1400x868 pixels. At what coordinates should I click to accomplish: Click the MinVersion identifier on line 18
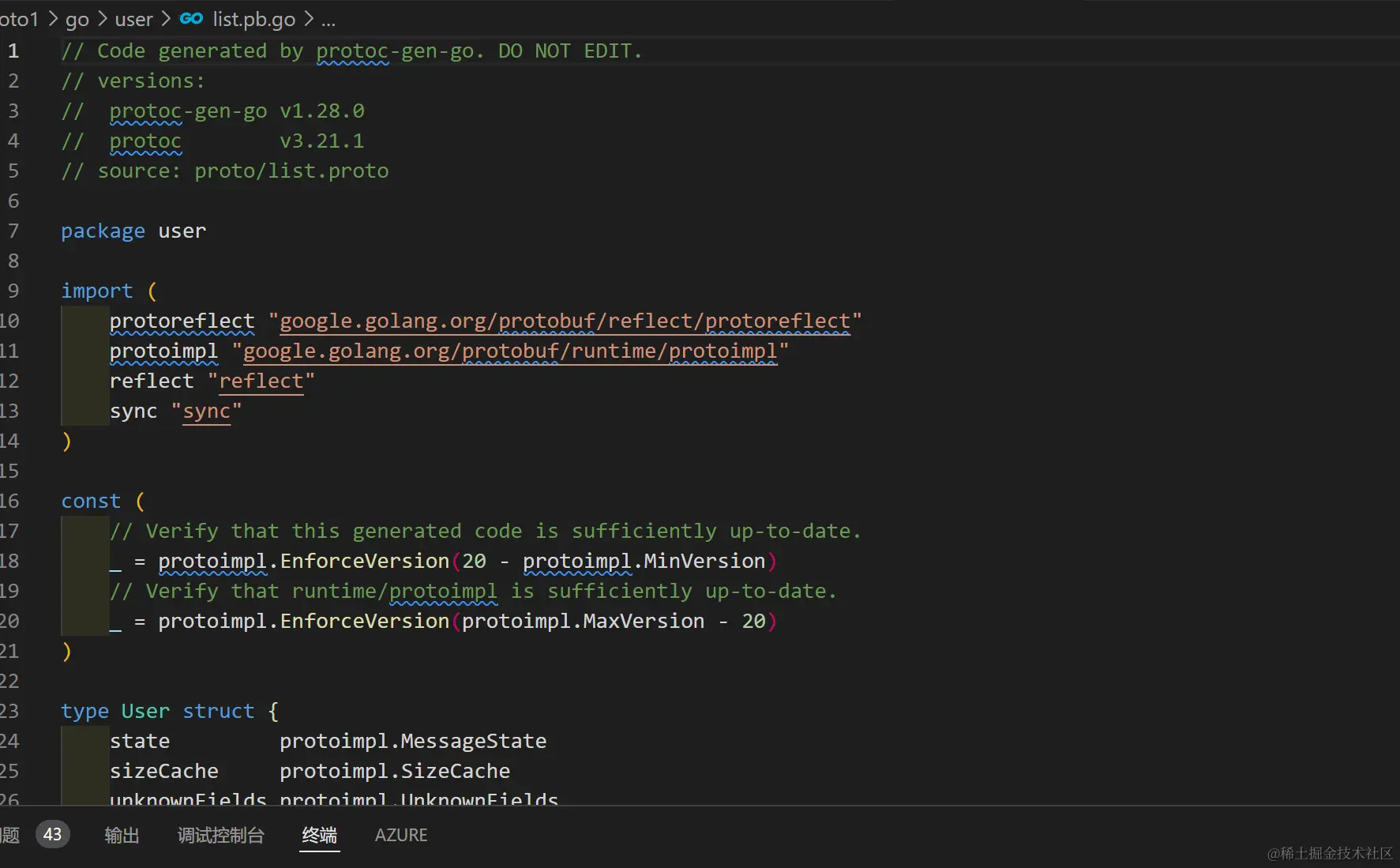[x=704, y=562]
